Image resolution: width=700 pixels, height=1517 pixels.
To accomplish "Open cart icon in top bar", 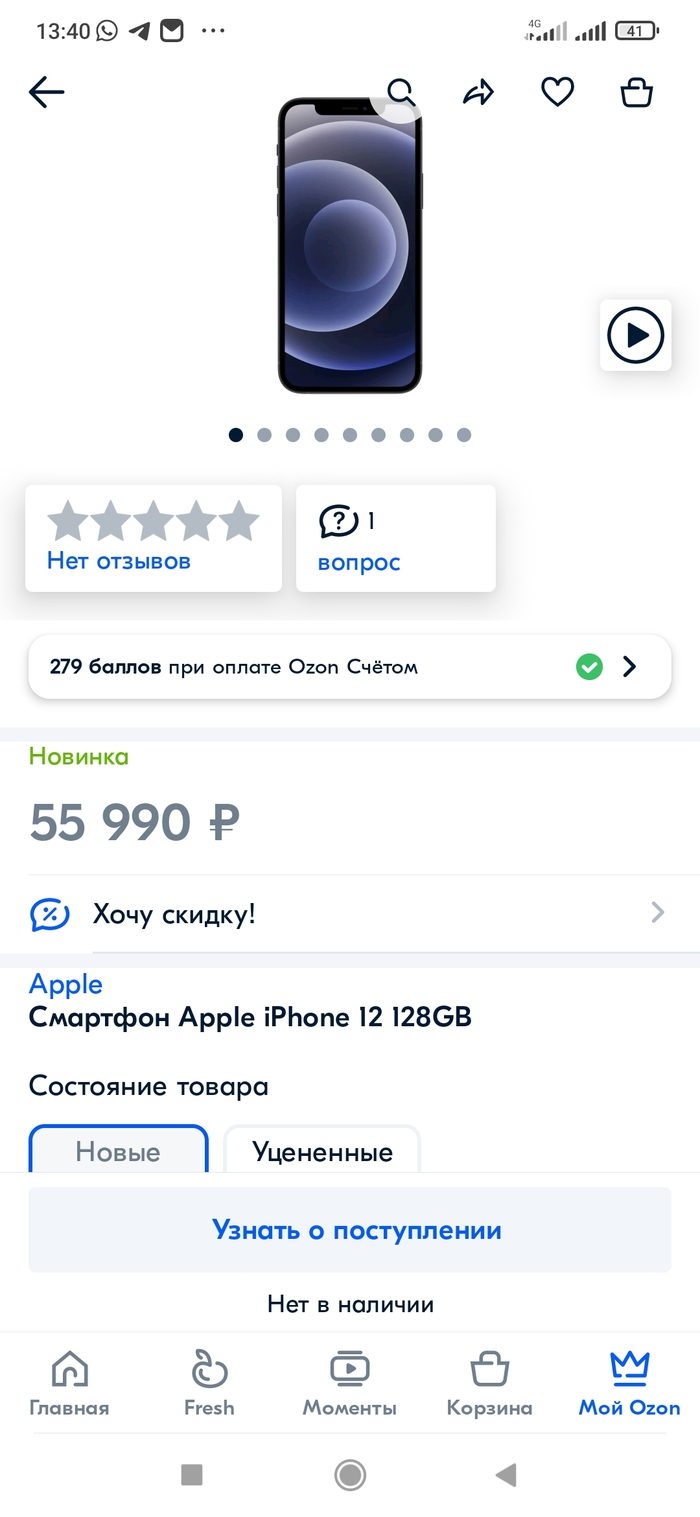I will (x=637, y=93).
